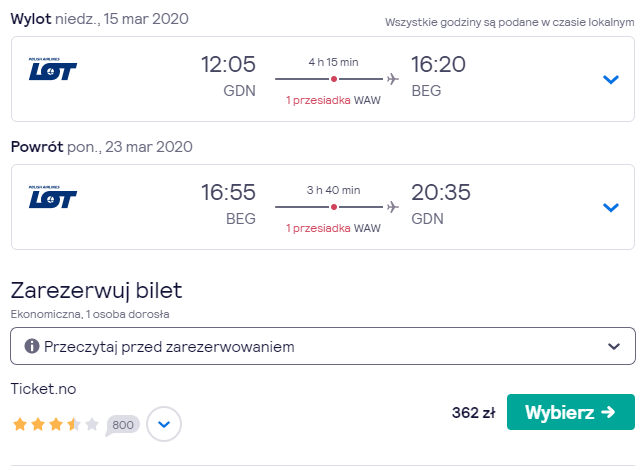Expand Ticket.no details with the round chevron button
The height and width of the screenshot is (470, 641).
click(164, 424)
